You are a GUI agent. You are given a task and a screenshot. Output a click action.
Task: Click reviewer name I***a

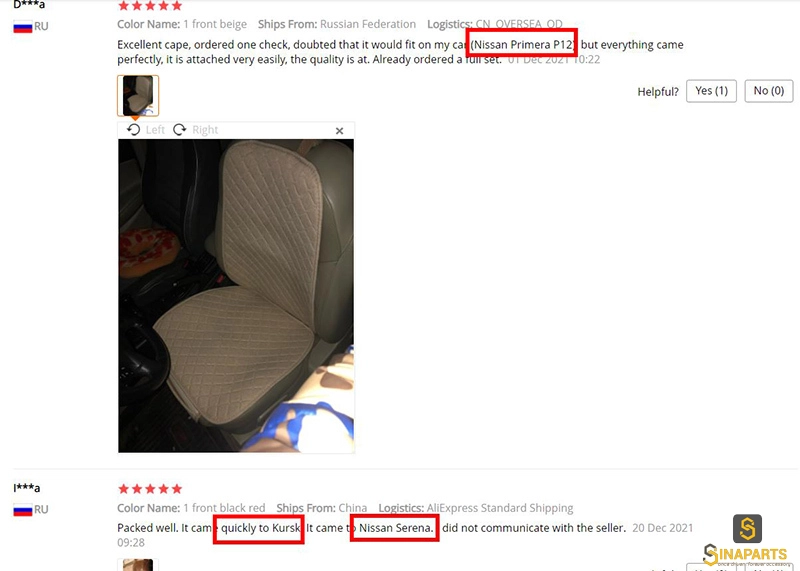[27, 488]
